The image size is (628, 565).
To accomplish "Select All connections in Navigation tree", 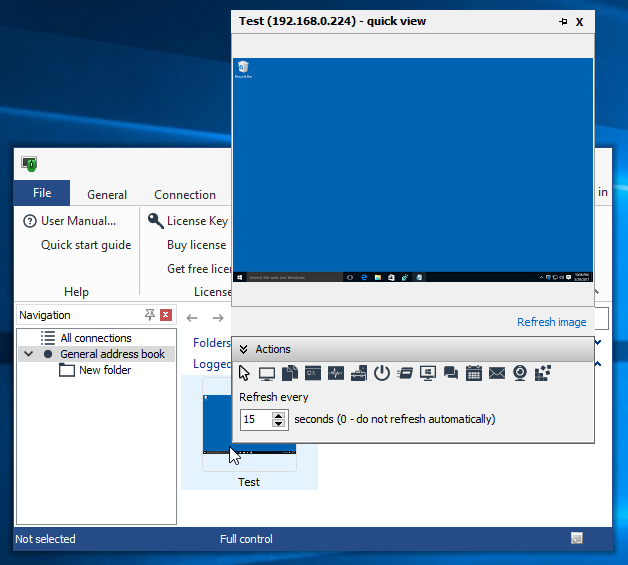I will 95,338.
